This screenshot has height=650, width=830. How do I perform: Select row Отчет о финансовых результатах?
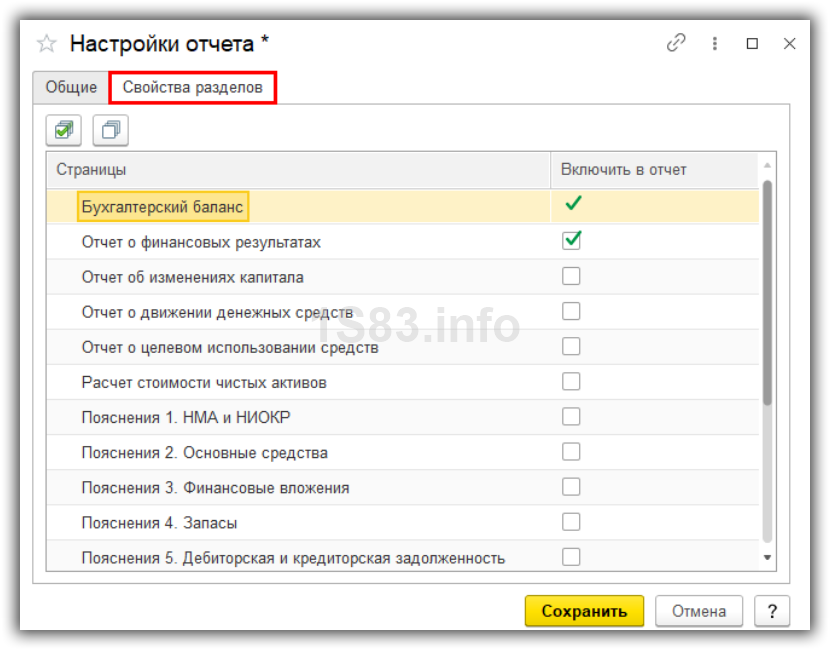[403, 242]
